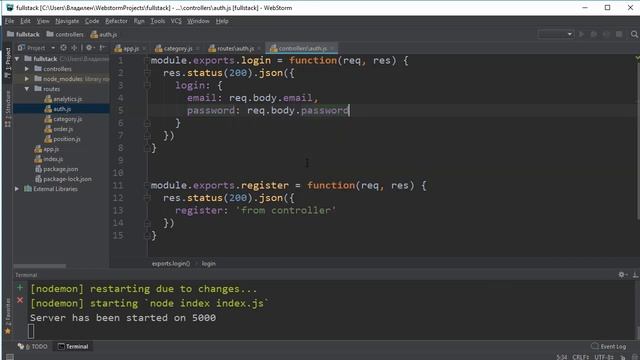Select package.json in project tree

tap(56, 169)
